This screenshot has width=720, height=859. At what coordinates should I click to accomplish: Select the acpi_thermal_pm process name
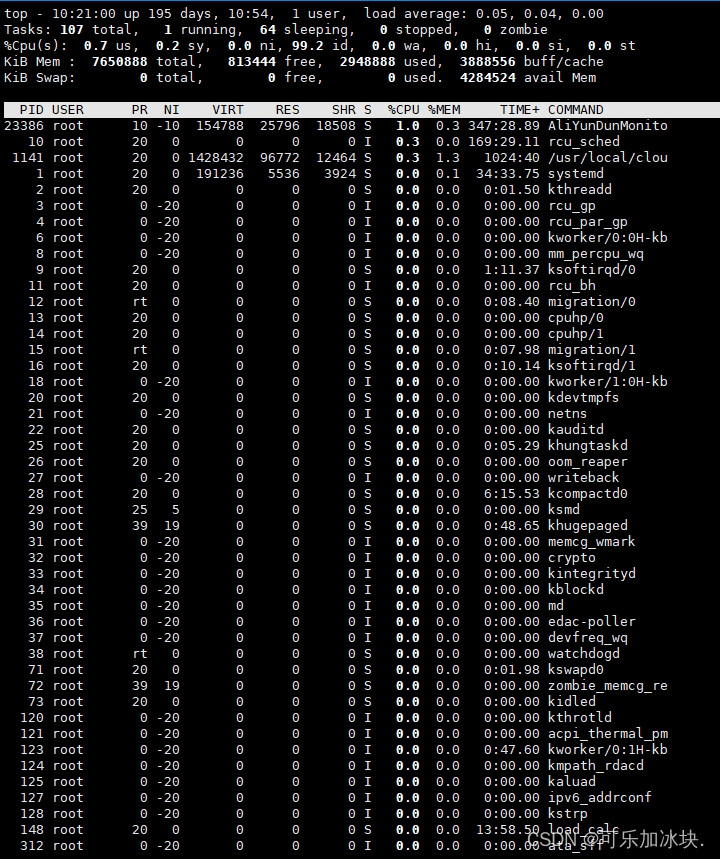pyautogui.click(x=608, y=734)
